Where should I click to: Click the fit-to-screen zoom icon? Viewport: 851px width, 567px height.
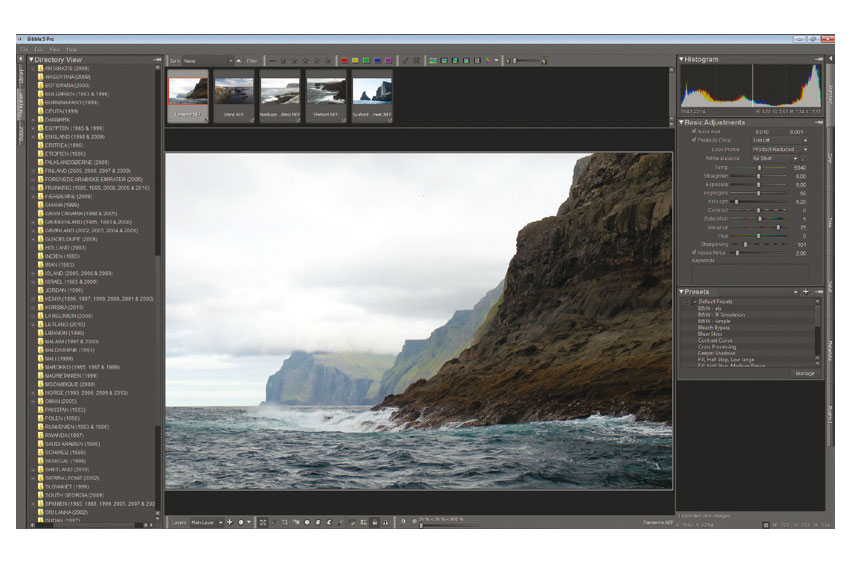coord(262,522)
